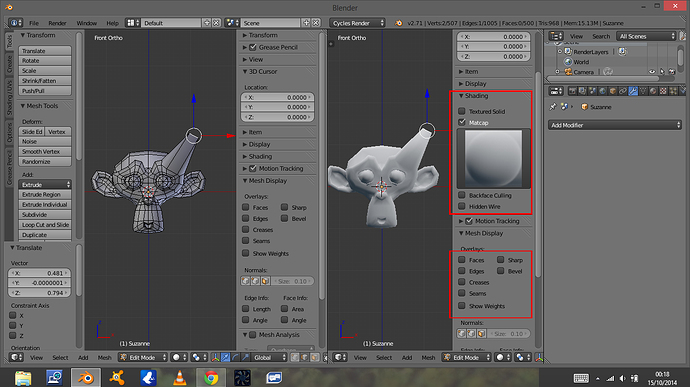Open the Help menu
This screenshot has width=690, height=387.
tap(112, 23)
